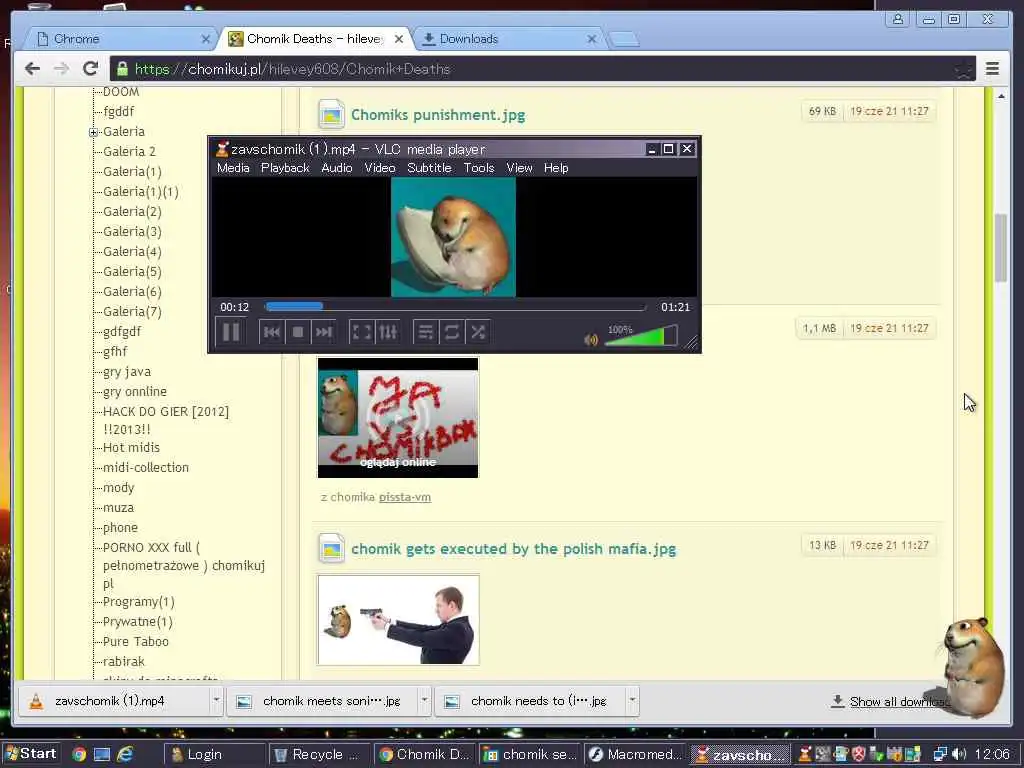Pause playback in VLC
The image size is (1024, 768).
(231, 332)
